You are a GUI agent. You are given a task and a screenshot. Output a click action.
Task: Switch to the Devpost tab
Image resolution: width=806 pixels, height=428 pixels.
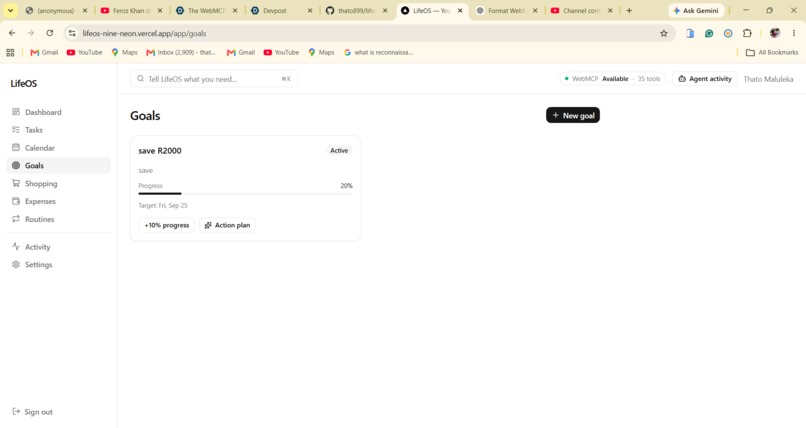click(281, 10)
